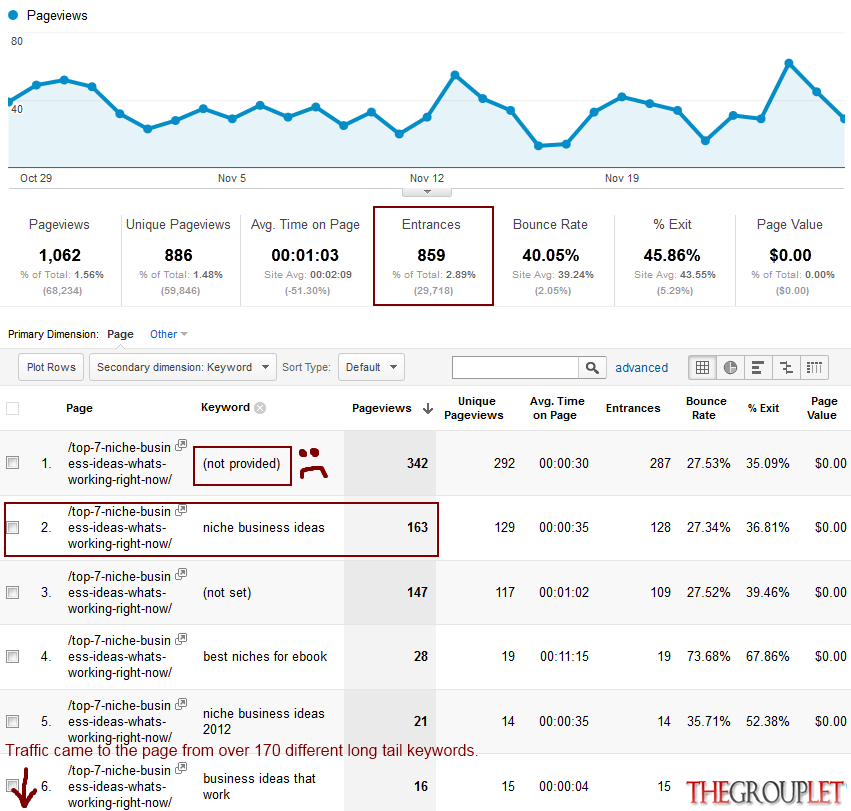Open the Sort Type Default dropdown

pyautogui.click(x=371, y=367)
